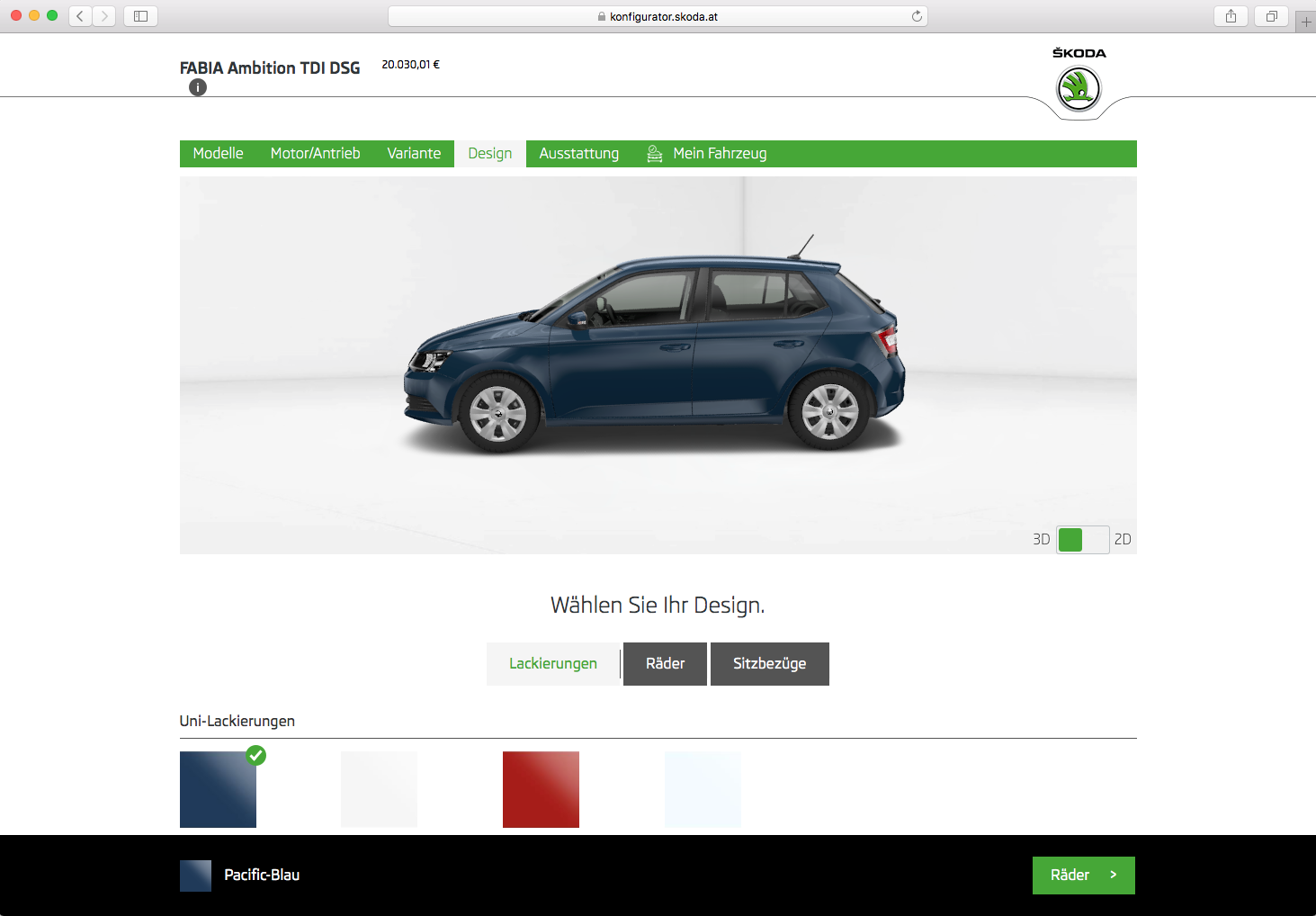1316x916 pixels.
Task: Select the Design tab
Action: [x=490, y=154]
